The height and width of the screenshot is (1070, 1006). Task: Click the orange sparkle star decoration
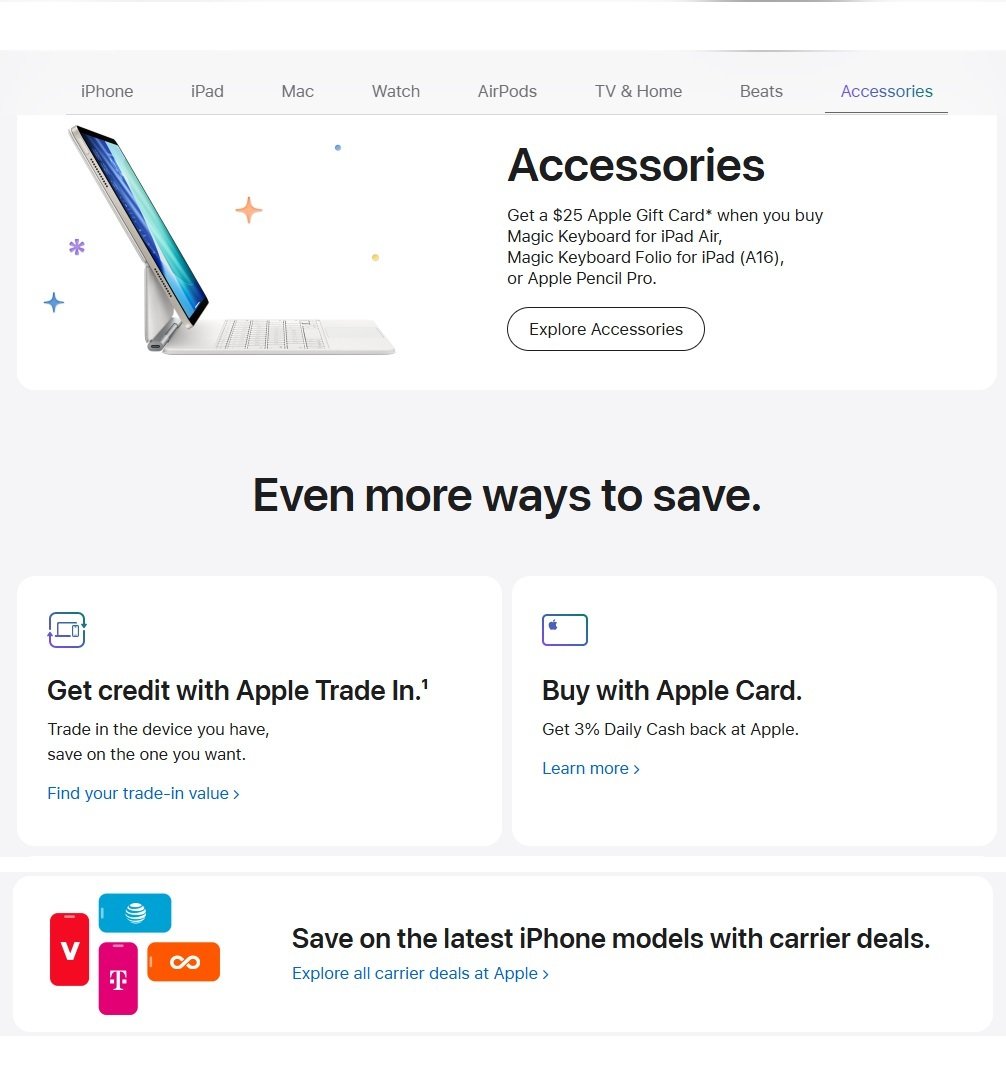tap(249, 210)
